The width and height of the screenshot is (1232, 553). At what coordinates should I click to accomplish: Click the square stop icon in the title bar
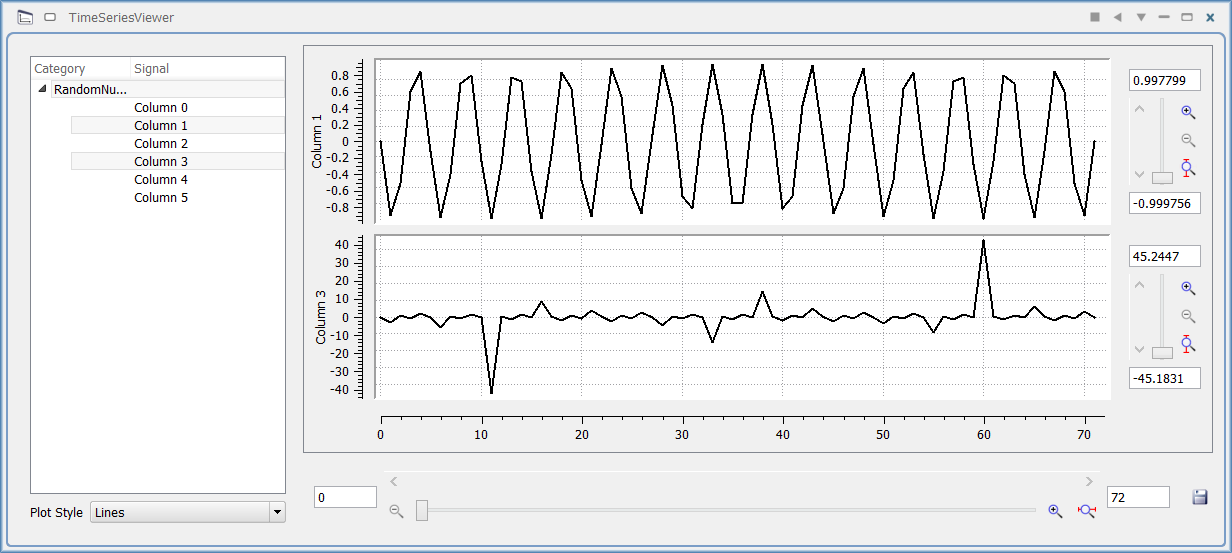click(1095, 17)
